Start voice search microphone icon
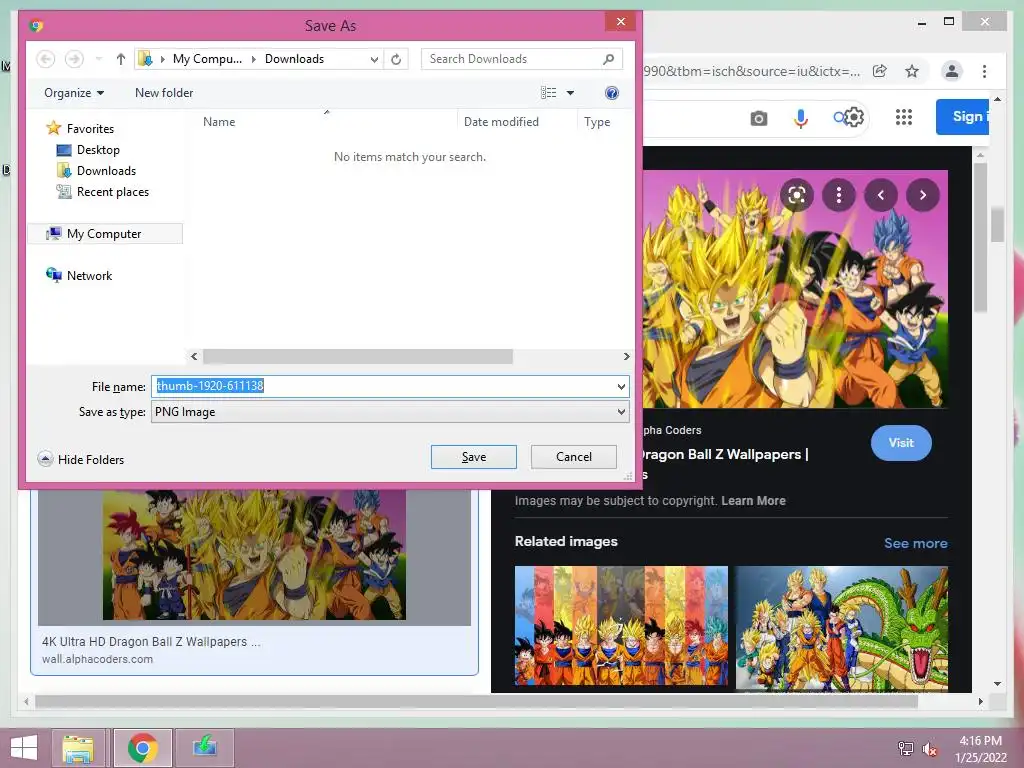 801,118
